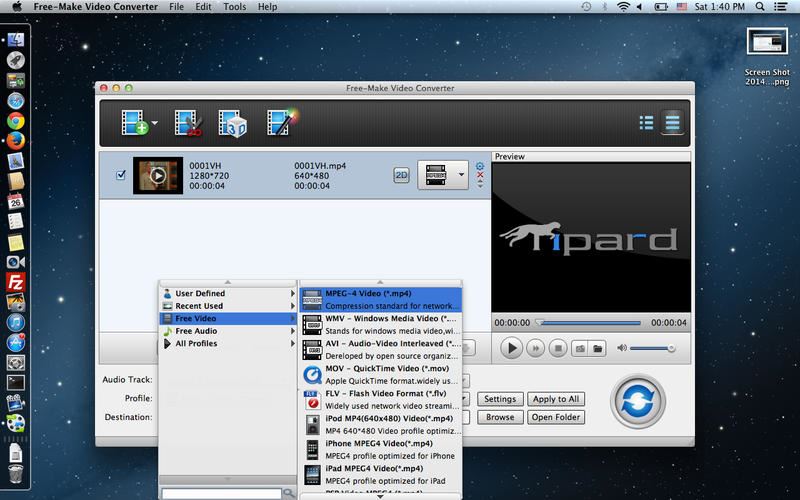
Task: Start conversion with the round Convert button
Action: point(638,401)
